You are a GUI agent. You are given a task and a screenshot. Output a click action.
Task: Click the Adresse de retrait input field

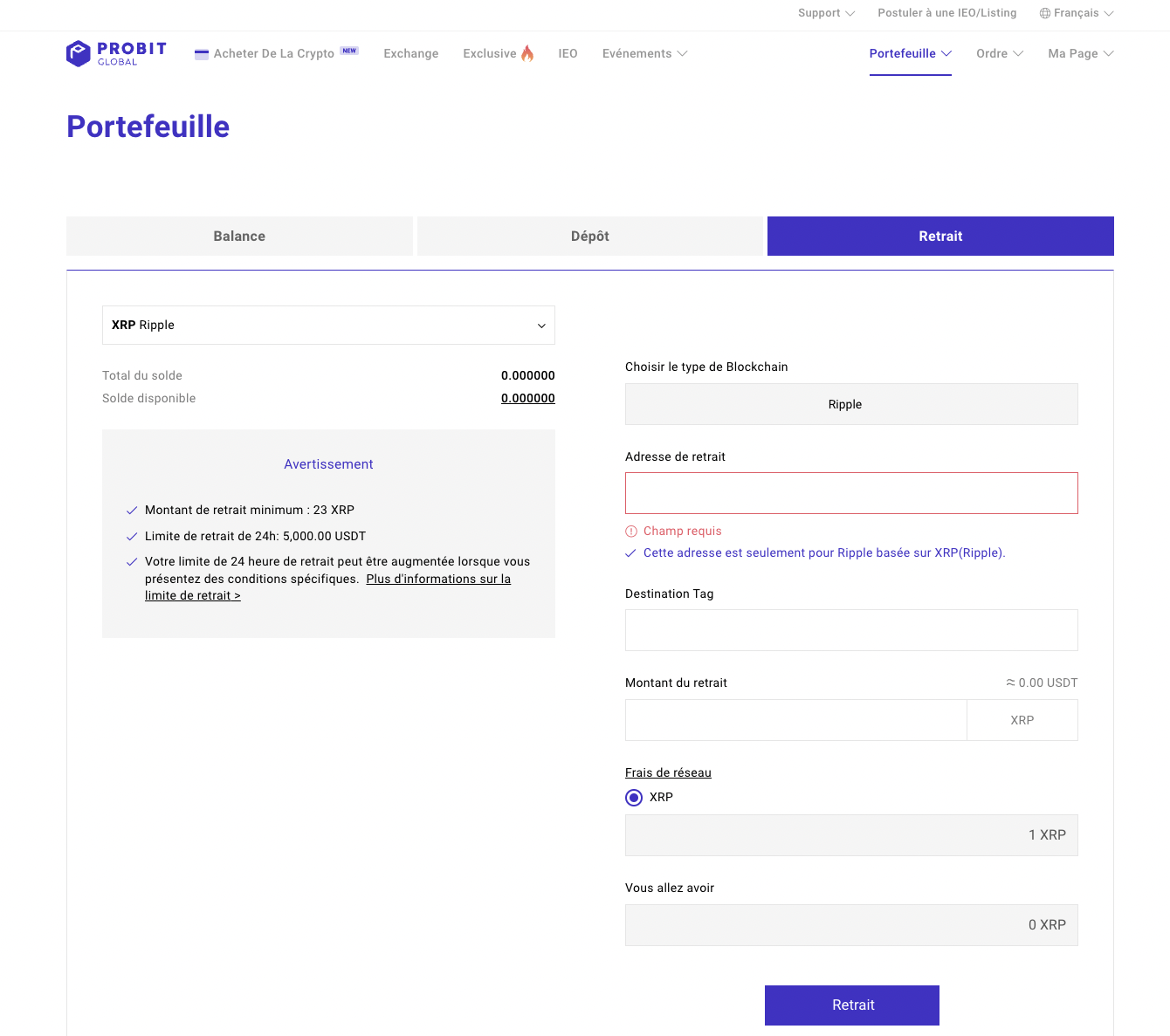851,493
